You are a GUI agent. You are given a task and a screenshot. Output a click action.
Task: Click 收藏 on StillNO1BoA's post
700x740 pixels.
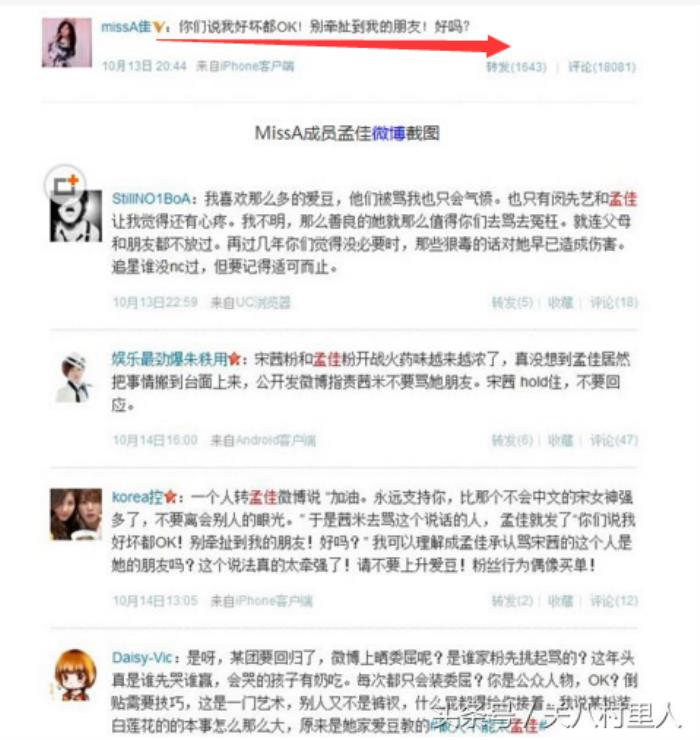click(560, 303)
